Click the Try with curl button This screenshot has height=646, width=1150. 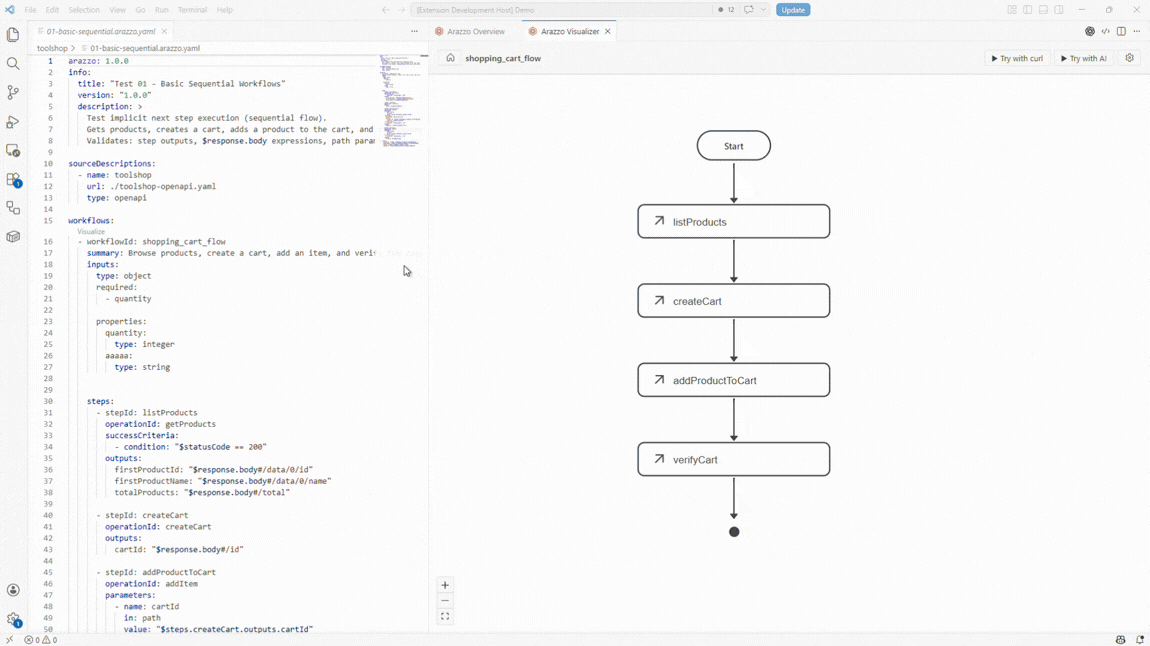pyautogui.click(x=1017, y=58)
